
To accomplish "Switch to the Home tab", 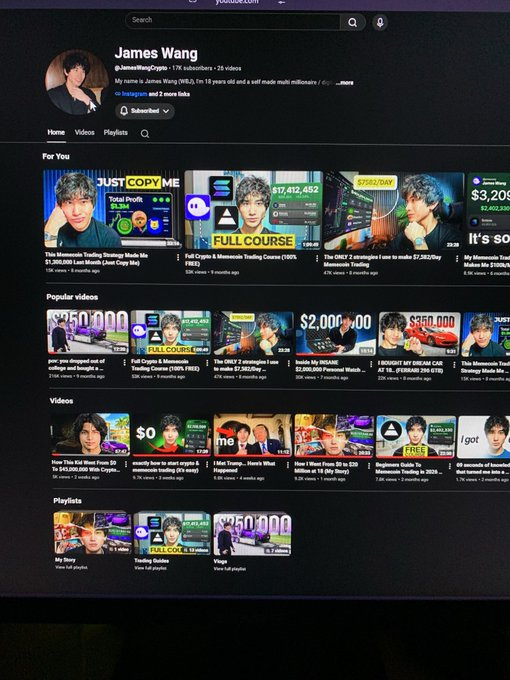I will click(56, 132).
